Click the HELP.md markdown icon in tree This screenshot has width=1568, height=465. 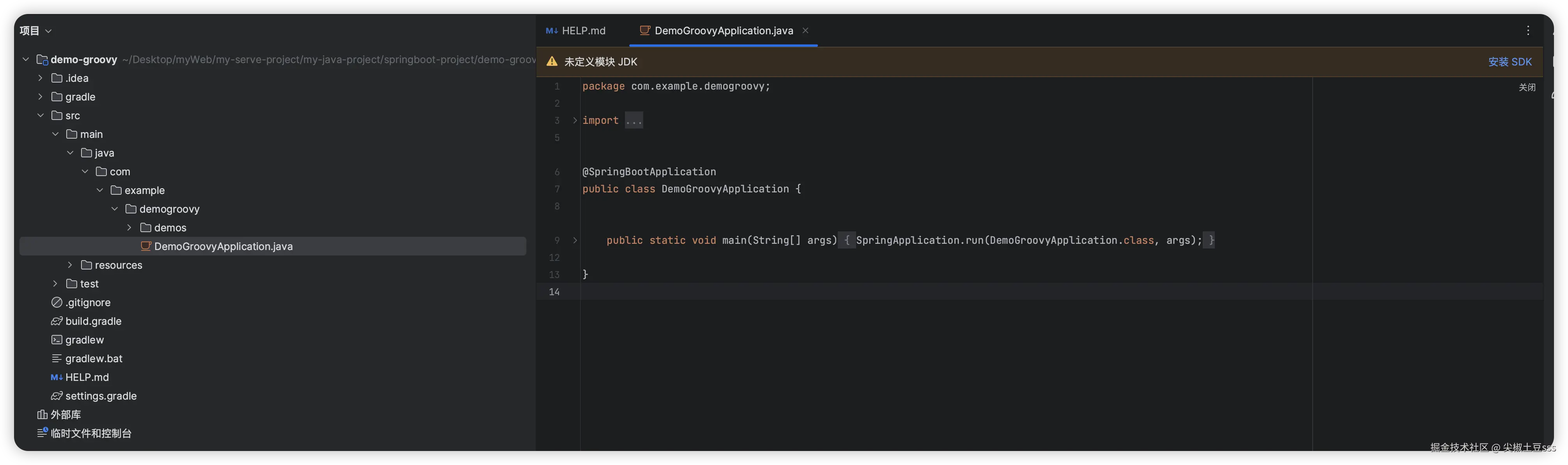57,377
